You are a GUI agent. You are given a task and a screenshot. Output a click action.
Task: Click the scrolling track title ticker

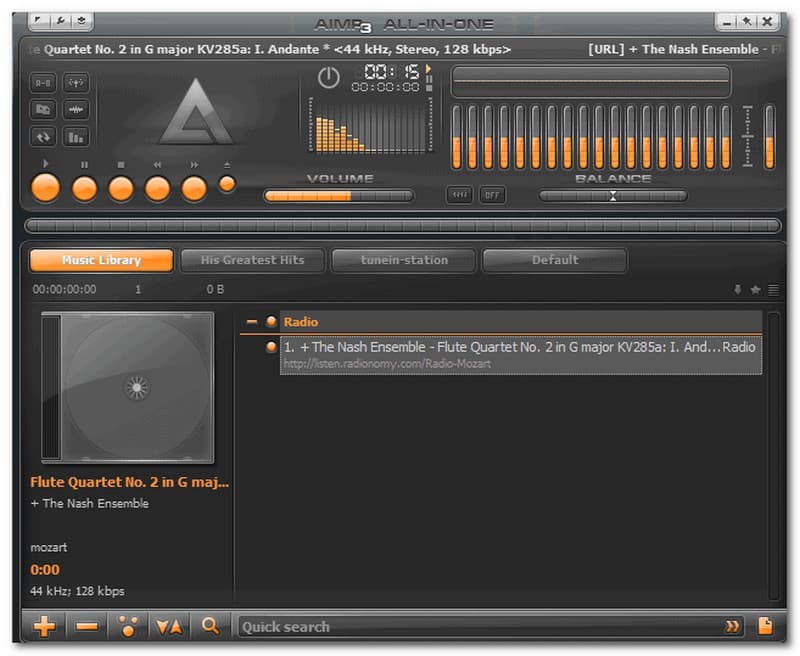[403, 49]
